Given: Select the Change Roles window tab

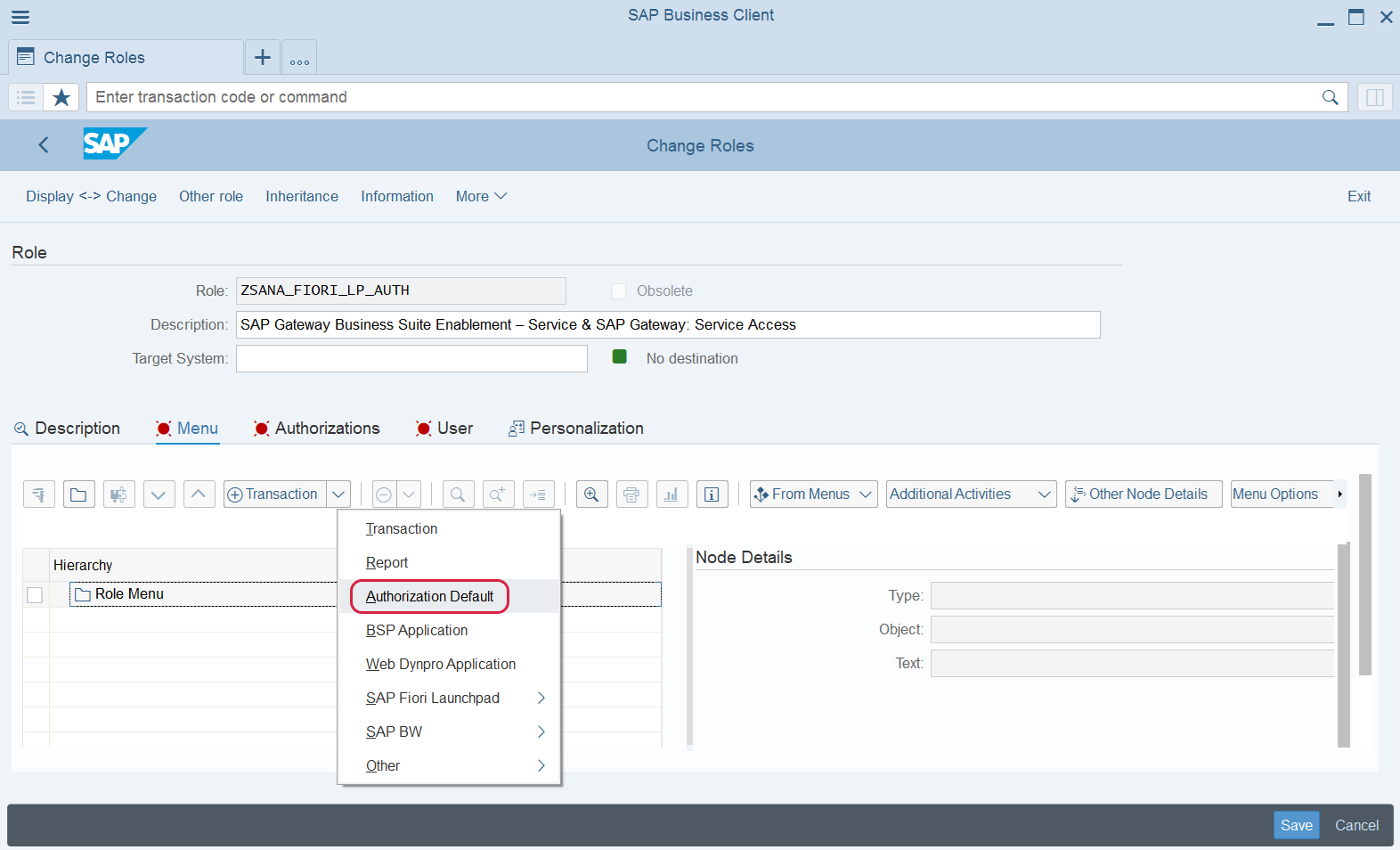Looking at the screenshot, I should coord(126,58).
